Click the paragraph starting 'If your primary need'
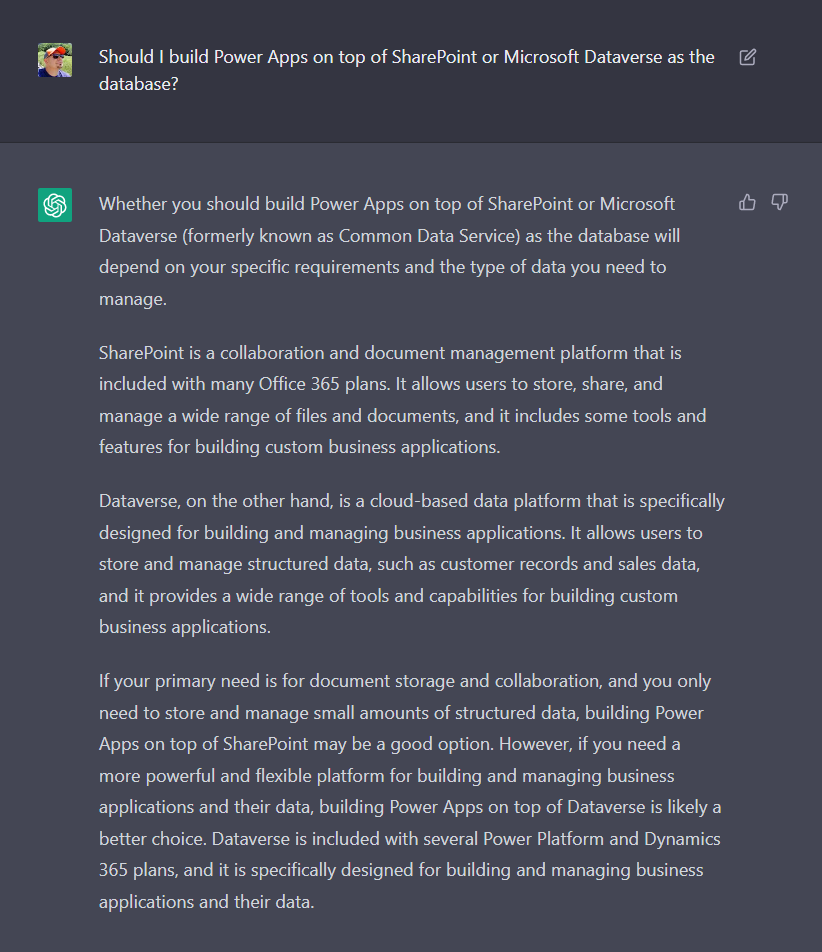Viewport: 822px width, 952px height. (x=410, y=791)
